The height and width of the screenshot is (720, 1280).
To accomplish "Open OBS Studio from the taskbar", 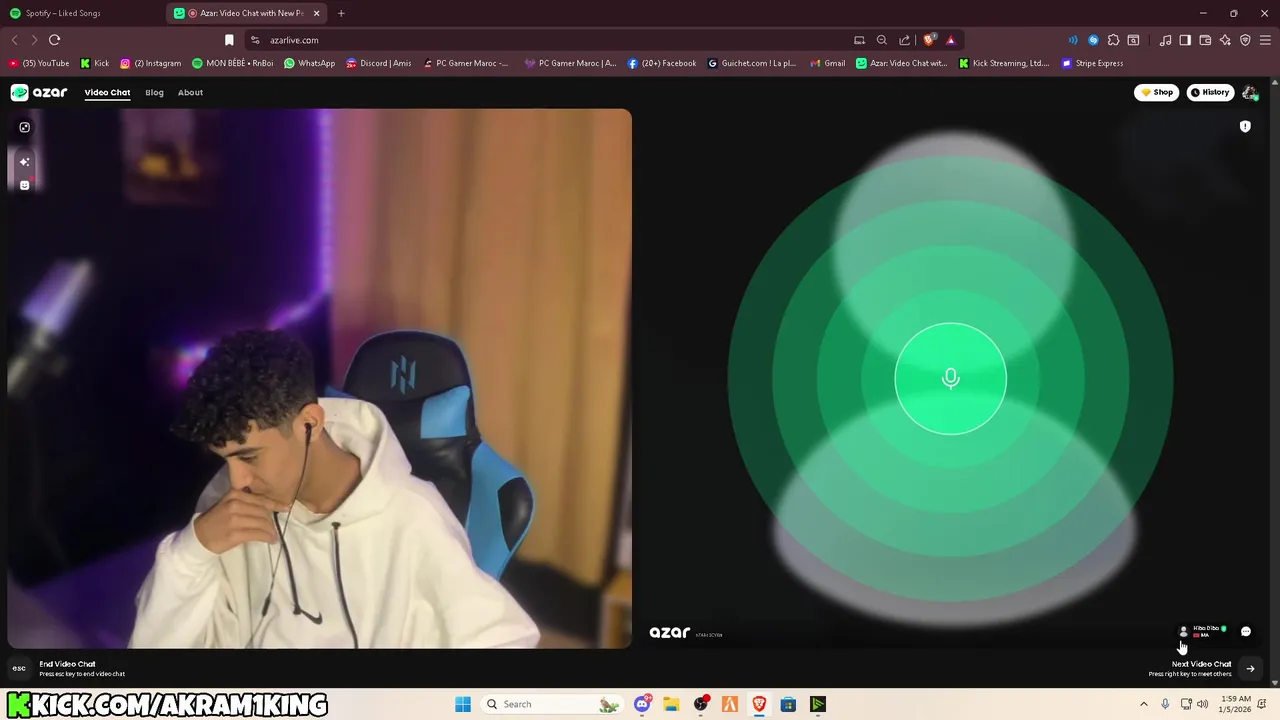I will click(x=701, y=704).
